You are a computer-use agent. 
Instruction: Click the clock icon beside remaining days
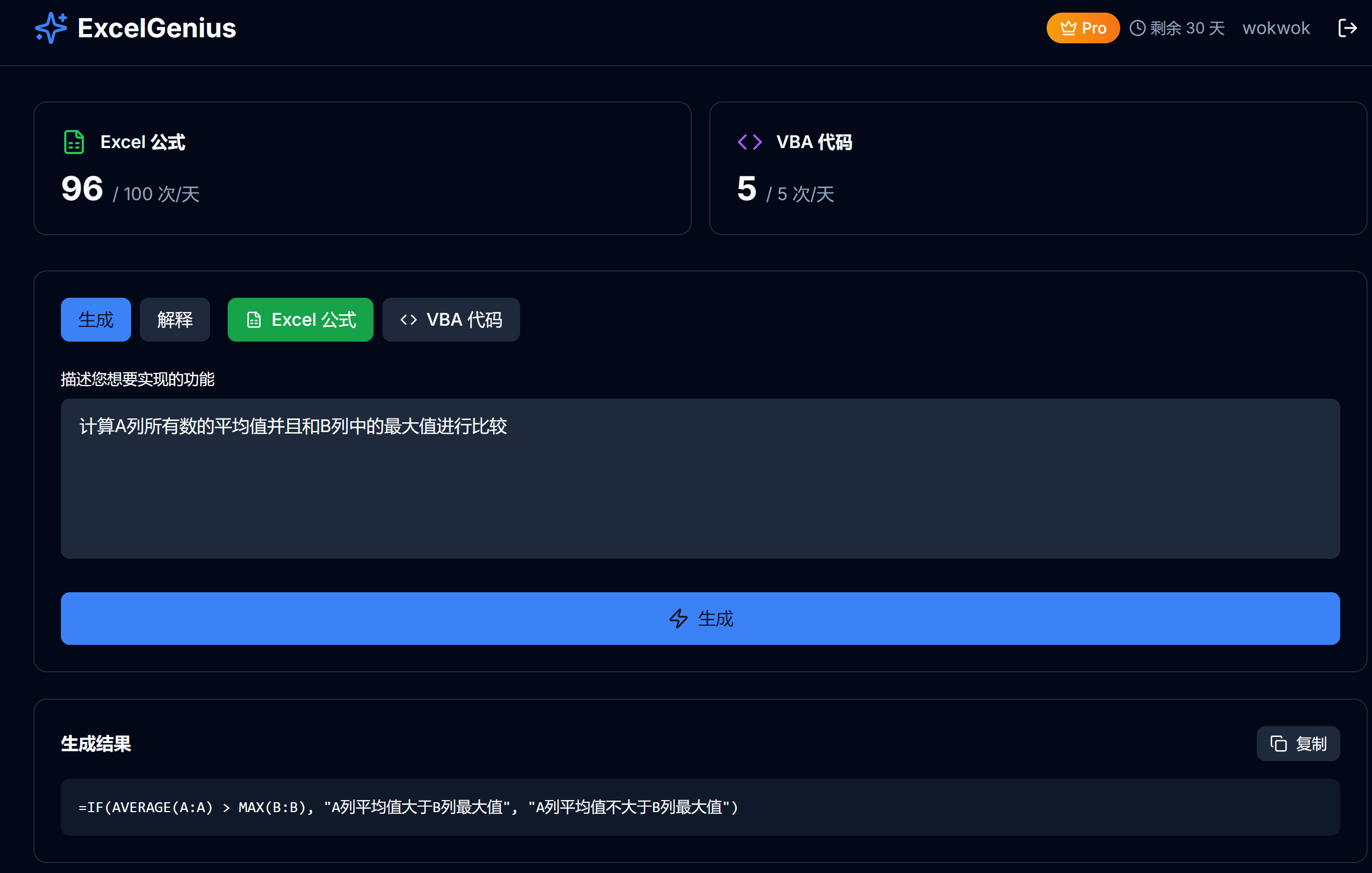coord(1137,28)
